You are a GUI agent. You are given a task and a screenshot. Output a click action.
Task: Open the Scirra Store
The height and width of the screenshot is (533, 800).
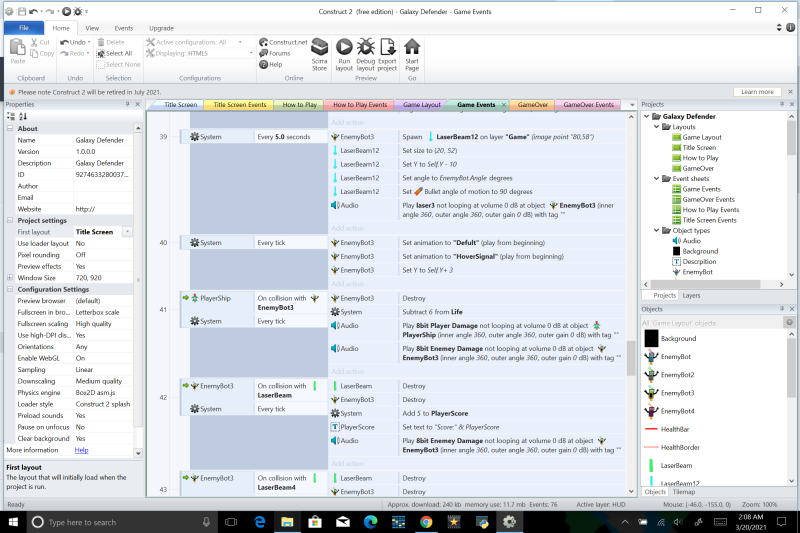[x=319, y=54]
